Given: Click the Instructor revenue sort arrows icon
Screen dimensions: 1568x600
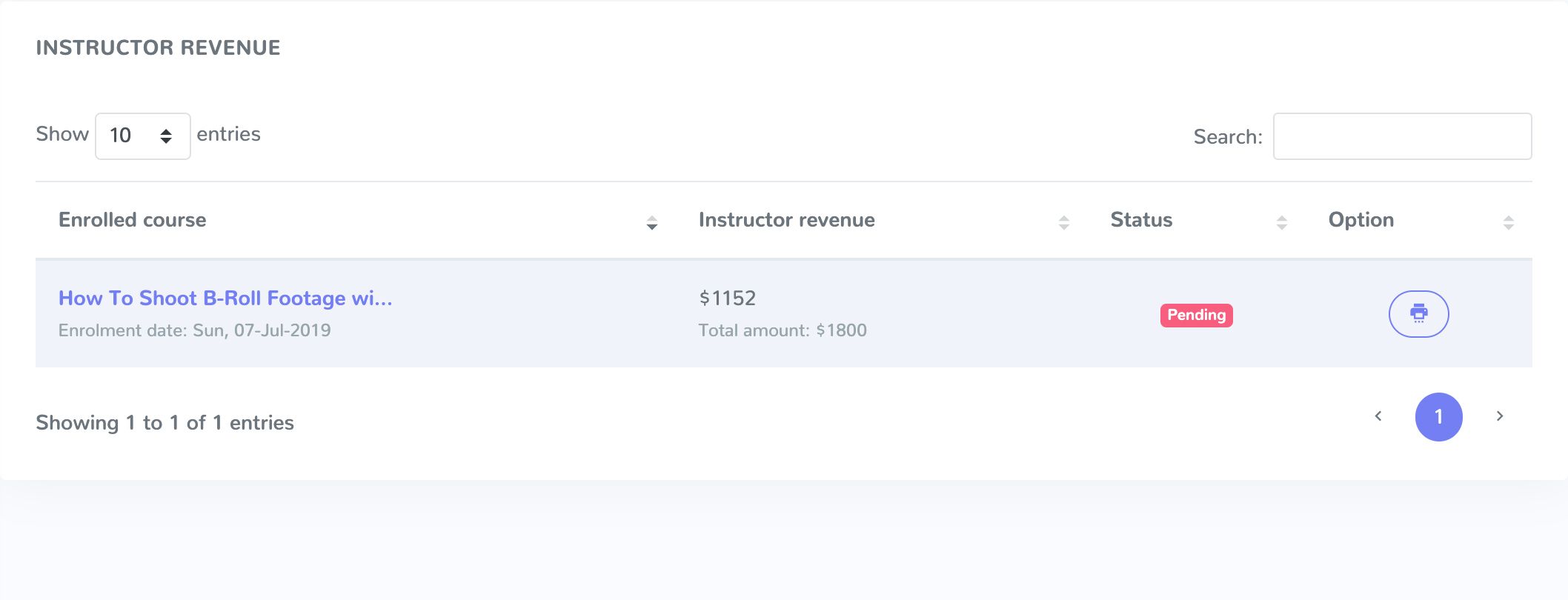Looking at the screenshot, I should (1064, 222).
